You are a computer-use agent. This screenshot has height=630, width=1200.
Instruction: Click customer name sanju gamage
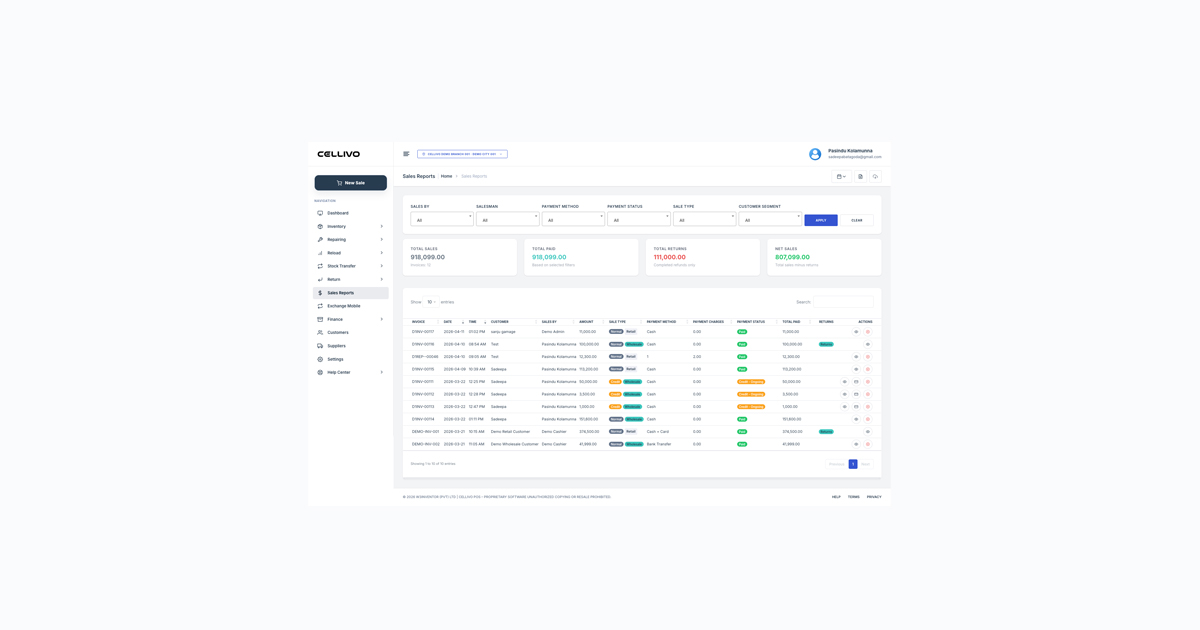point(503,332)
